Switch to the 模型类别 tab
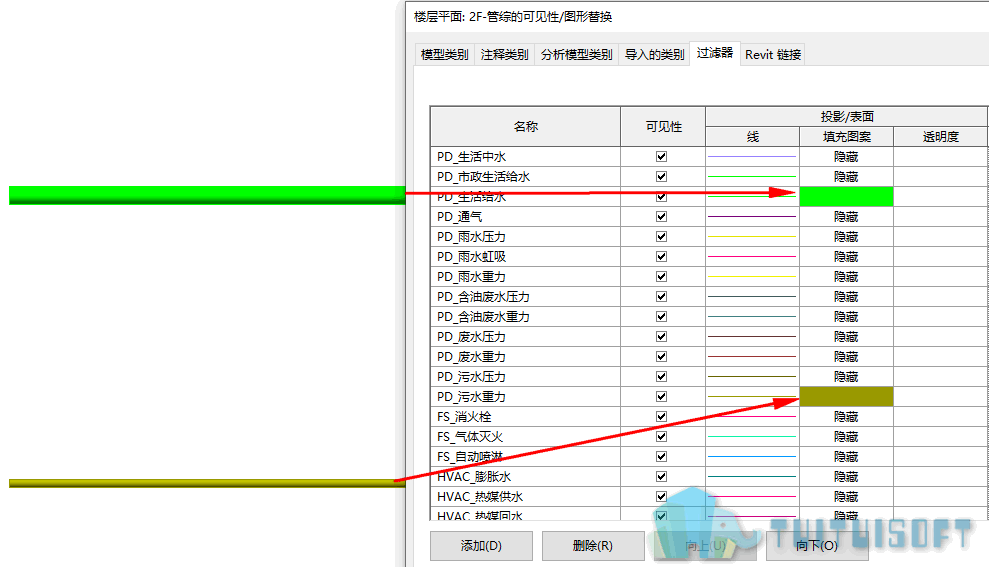 click(x=444, y=55)
